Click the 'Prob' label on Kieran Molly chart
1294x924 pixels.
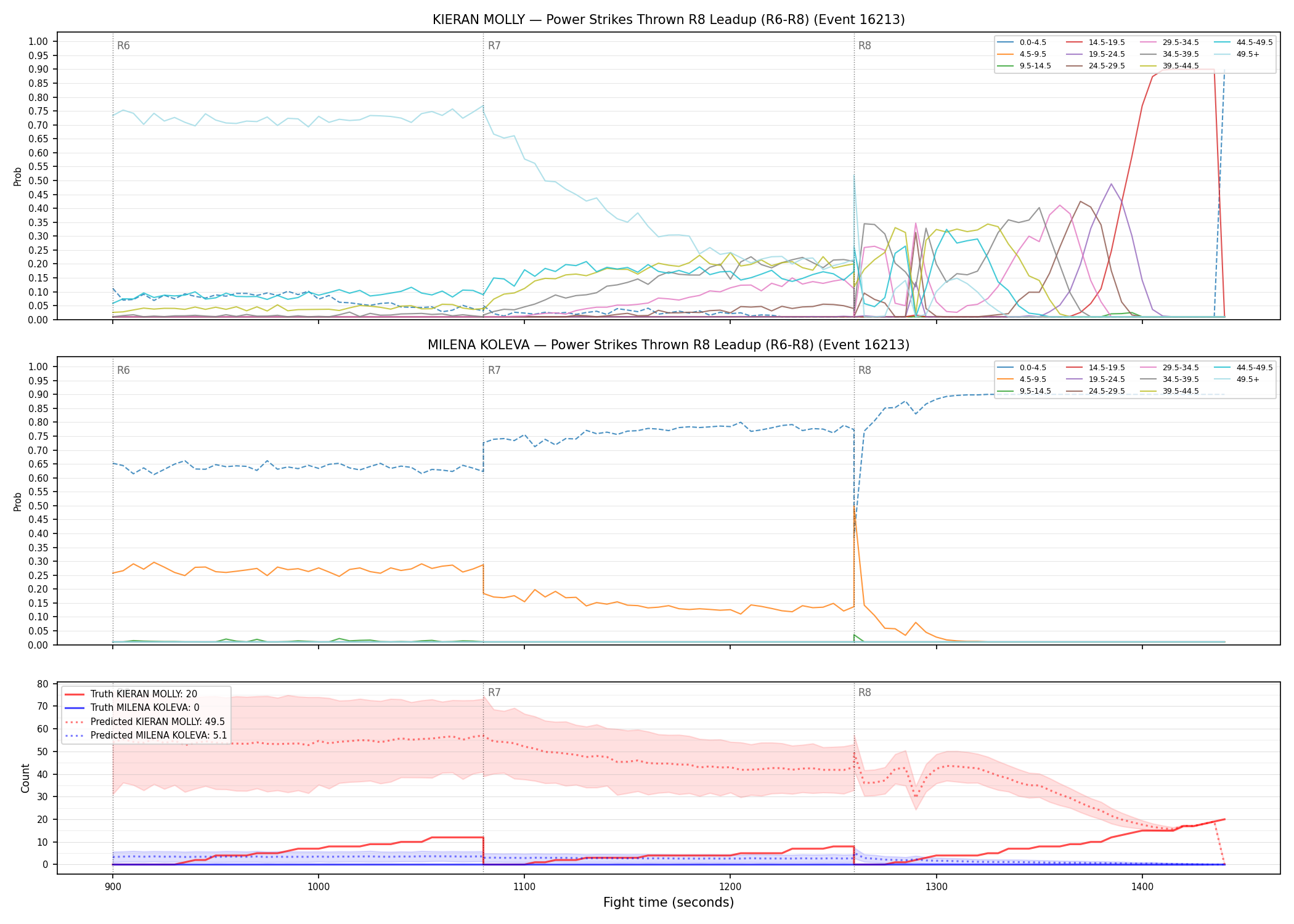(18, 176)
